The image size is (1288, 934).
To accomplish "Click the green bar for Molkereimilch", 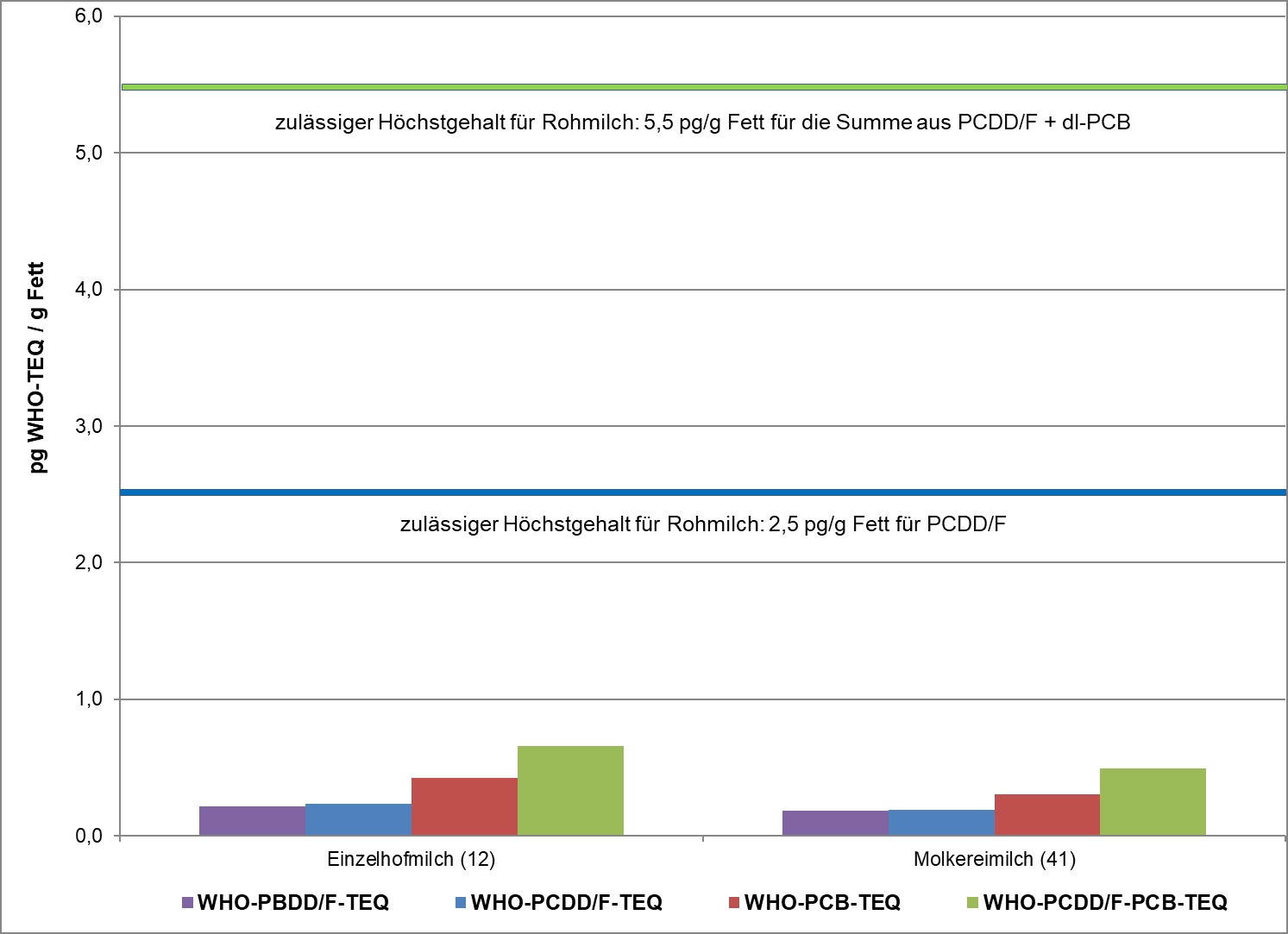I will click(1153, 802).
